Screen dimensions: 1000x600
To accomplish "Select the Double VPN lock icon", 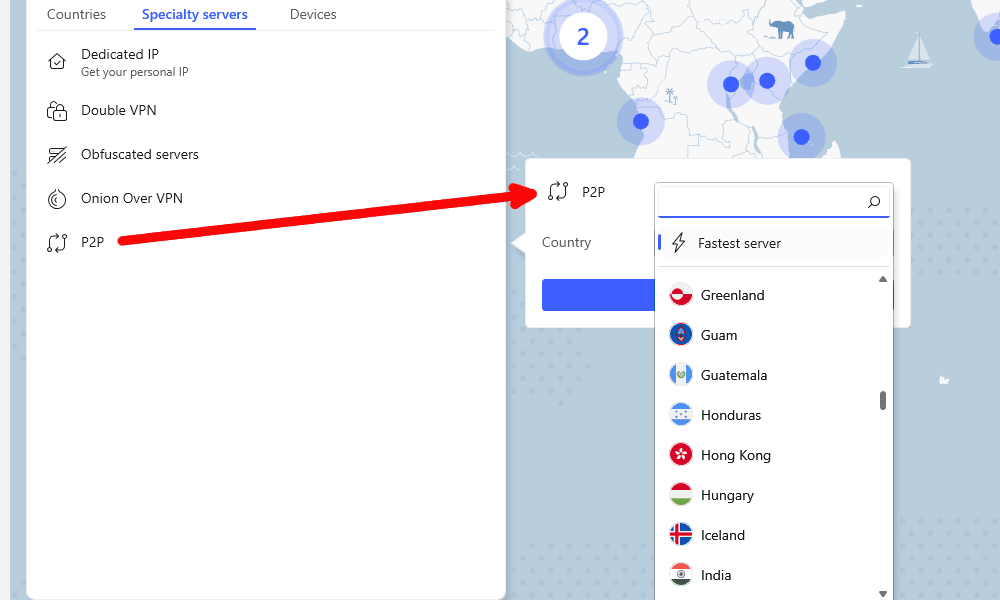I will pyautogui.click(x=57, y=111).
